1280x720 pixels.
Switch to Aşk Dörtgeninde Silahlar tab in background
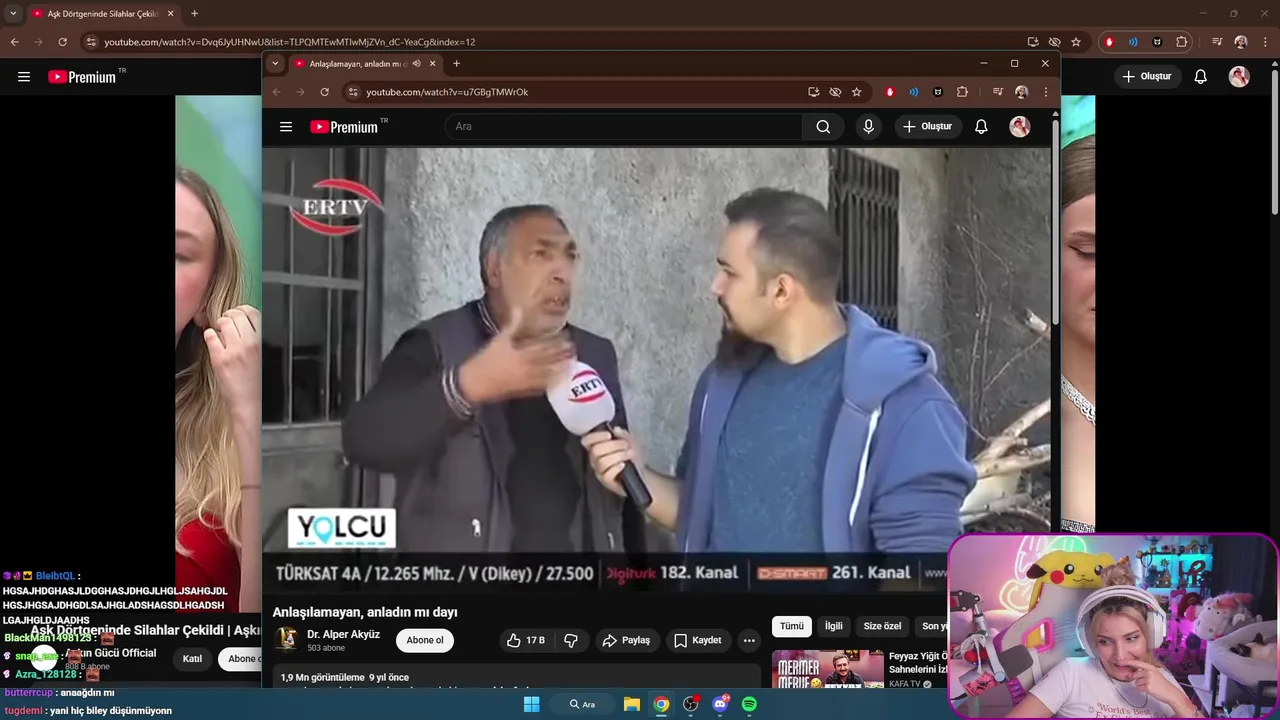(x=102, y=14)
